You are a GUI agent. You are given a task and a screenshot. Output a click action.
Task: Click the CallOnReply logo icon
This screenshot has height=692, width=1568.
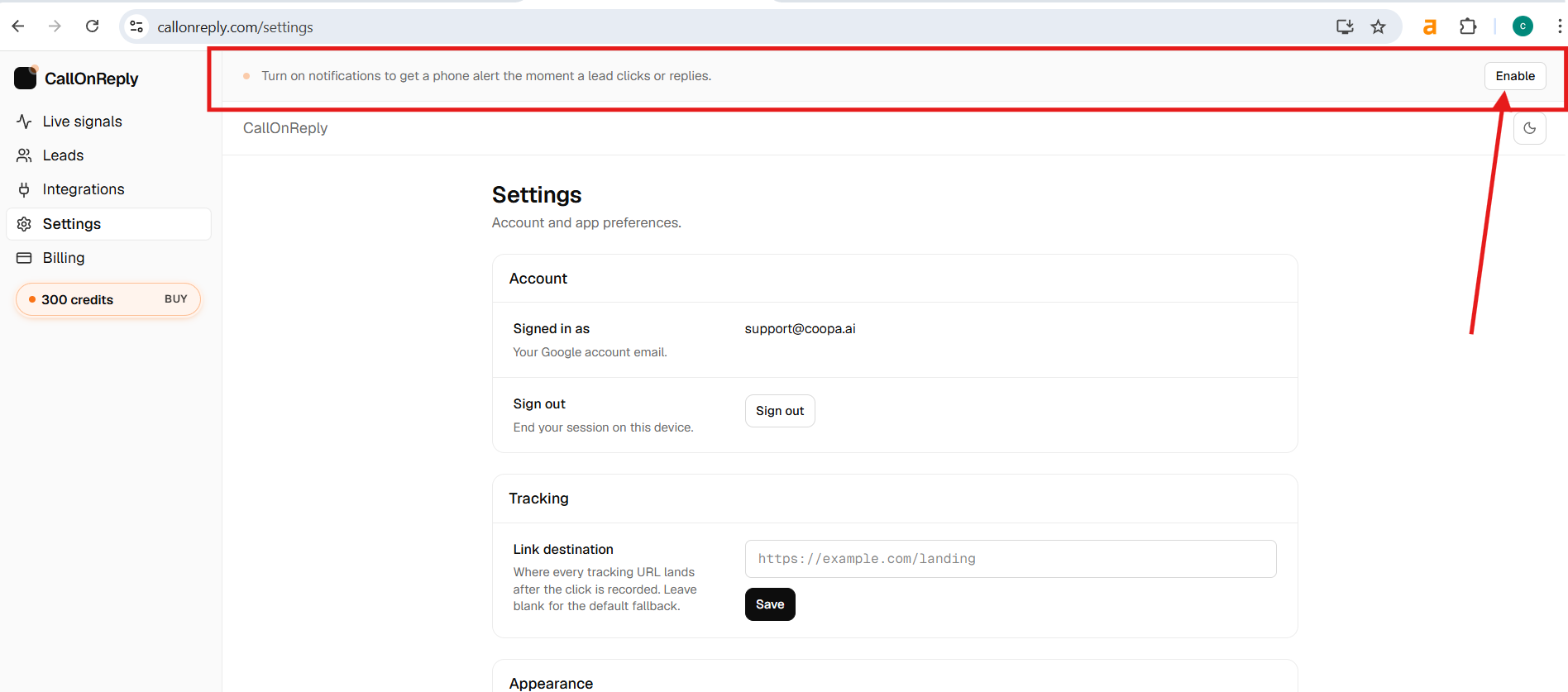click(x=26, y=78)
